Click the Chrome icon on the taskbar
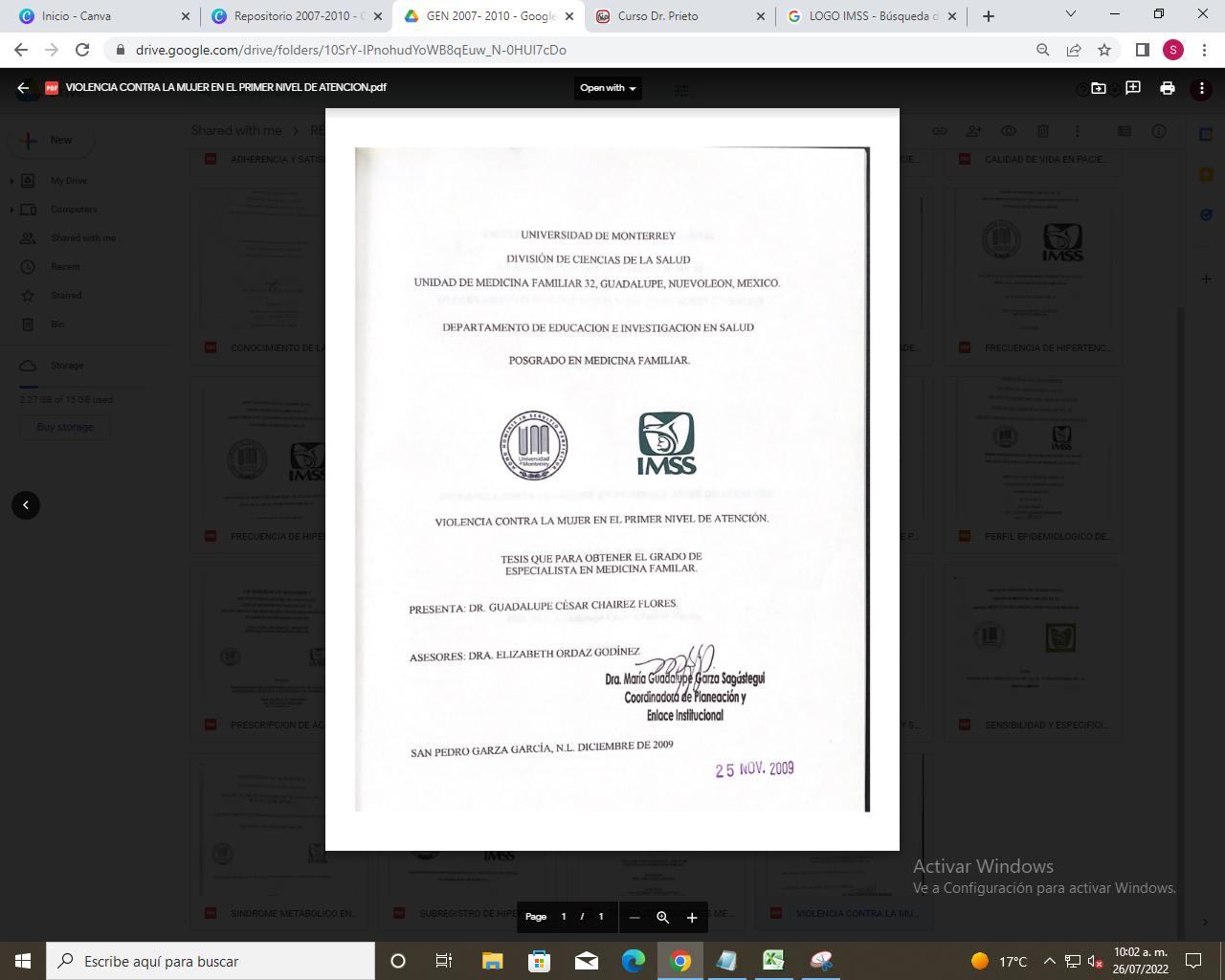 pos(680,961)
